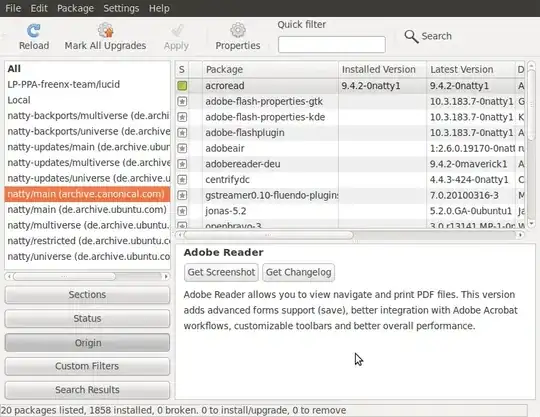The image size is (540, 417).
Task: Click the package list horizontal scrollbar
Action: (269, 235)
